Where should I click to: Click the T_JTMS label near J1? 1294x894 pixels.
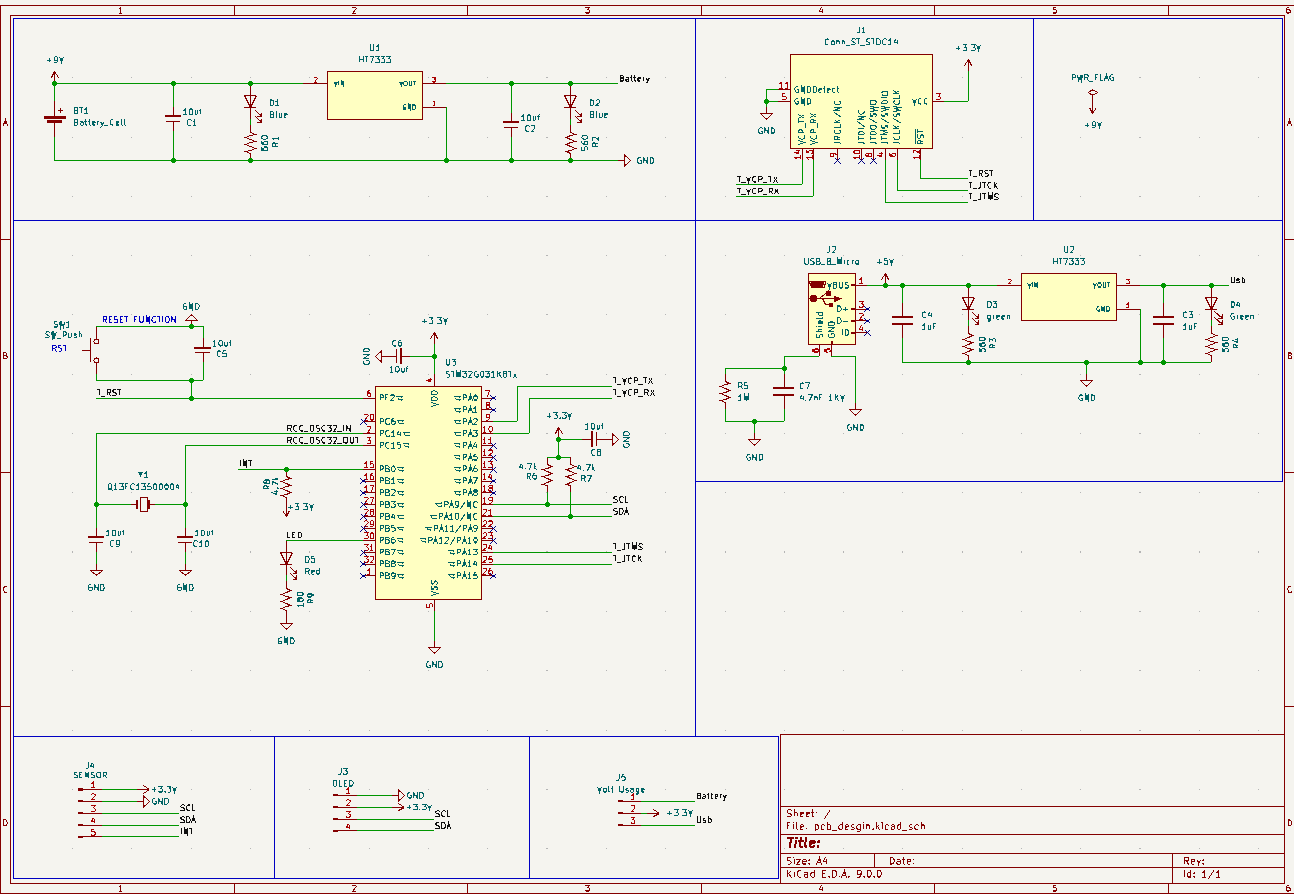point(983,196)
